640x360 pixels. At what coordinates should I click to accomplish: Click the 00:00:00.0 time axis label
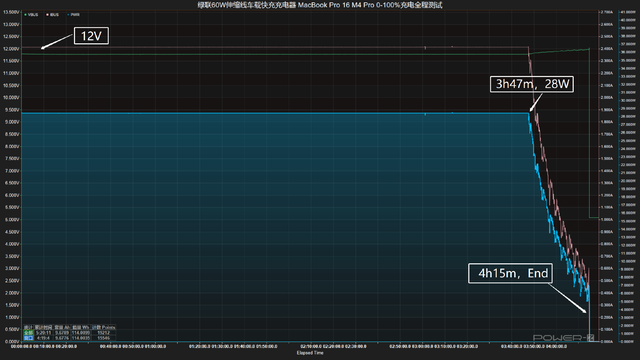[x=21, y=346]
